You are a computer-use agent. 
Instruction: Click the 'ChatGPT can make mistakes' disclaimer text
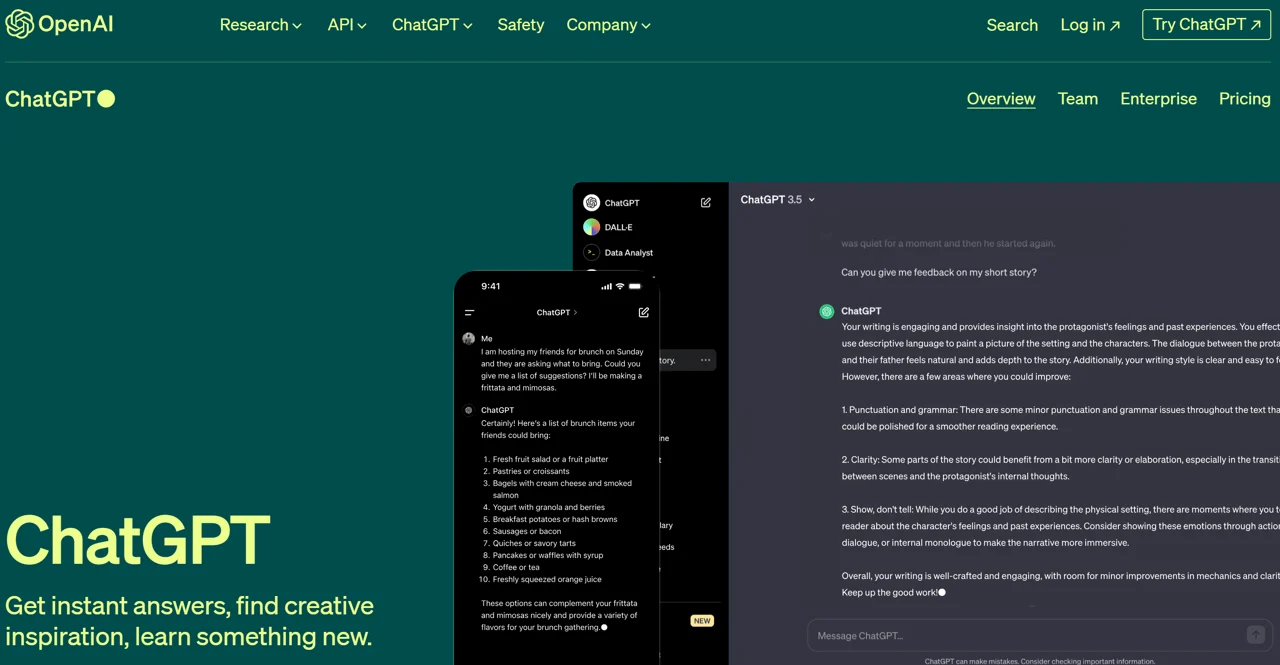click(x=1040, y=661)
